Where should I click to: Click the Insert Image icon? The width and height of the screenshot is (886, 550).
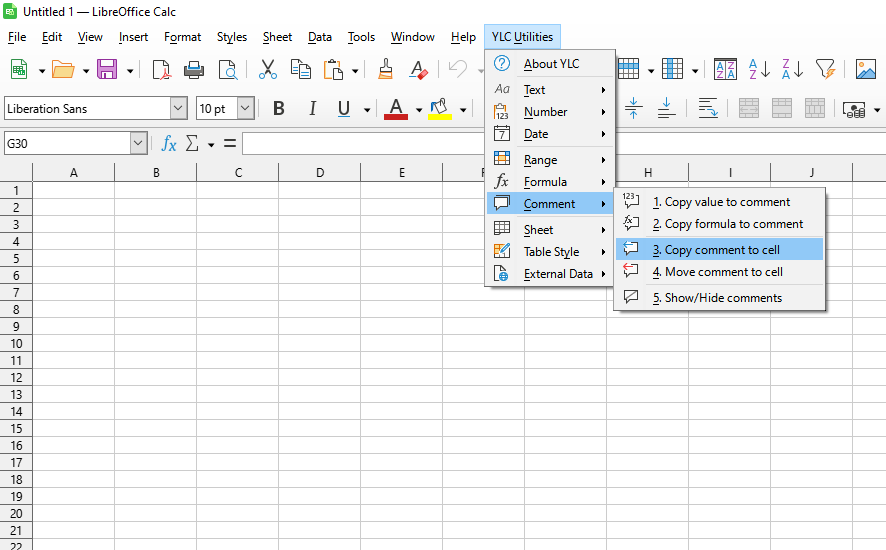pyautogui.click(x=866, y=69)
